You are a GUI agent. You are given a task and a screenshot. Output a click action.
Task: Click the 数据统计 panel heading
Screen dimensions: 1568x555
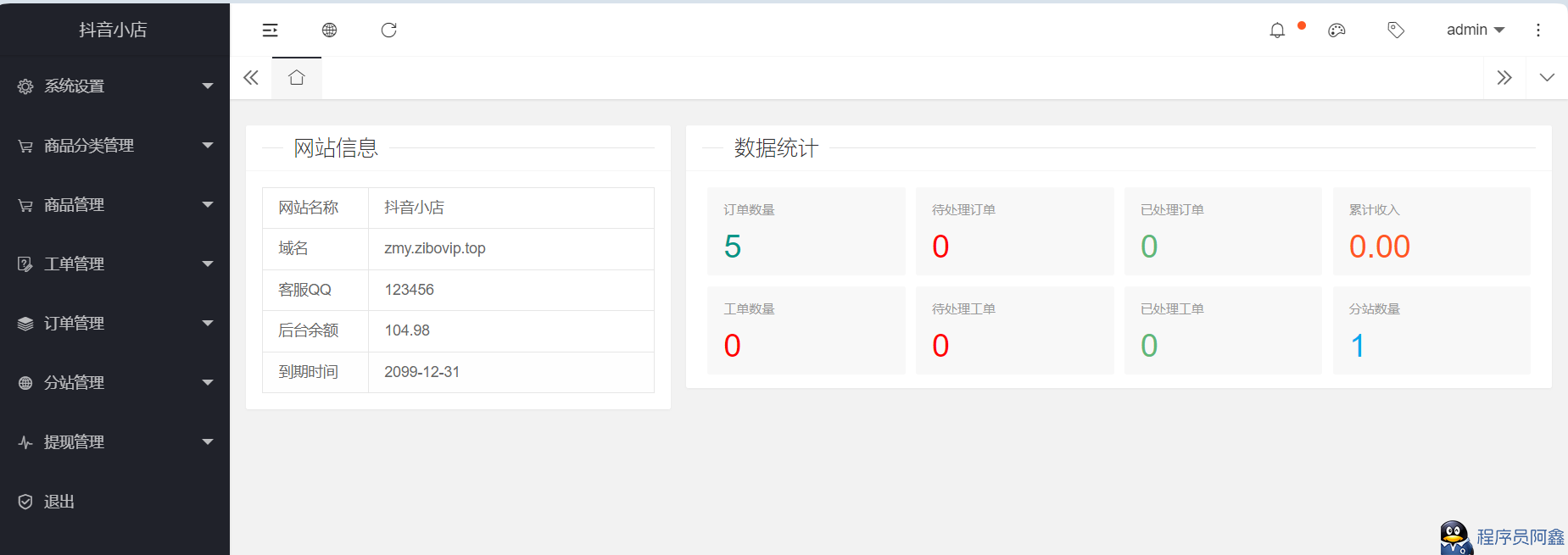[x=776, y=148]
